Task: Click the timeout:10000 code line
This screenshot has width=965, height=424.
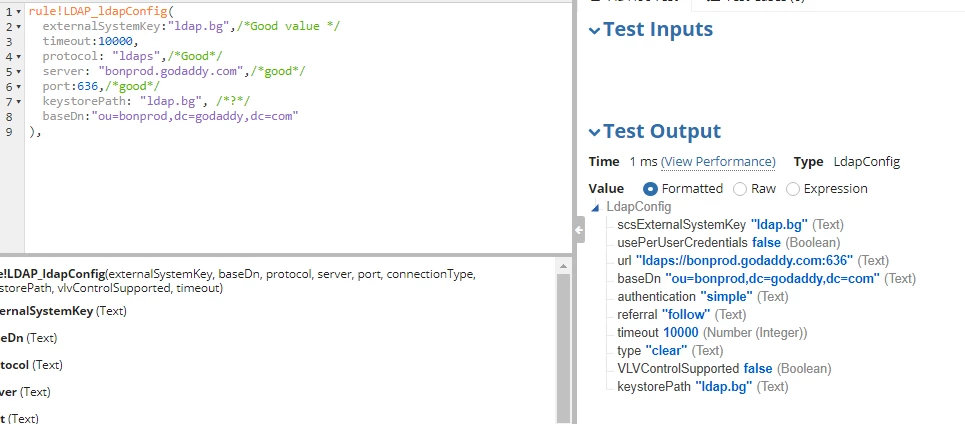Action: pos(90,41)
